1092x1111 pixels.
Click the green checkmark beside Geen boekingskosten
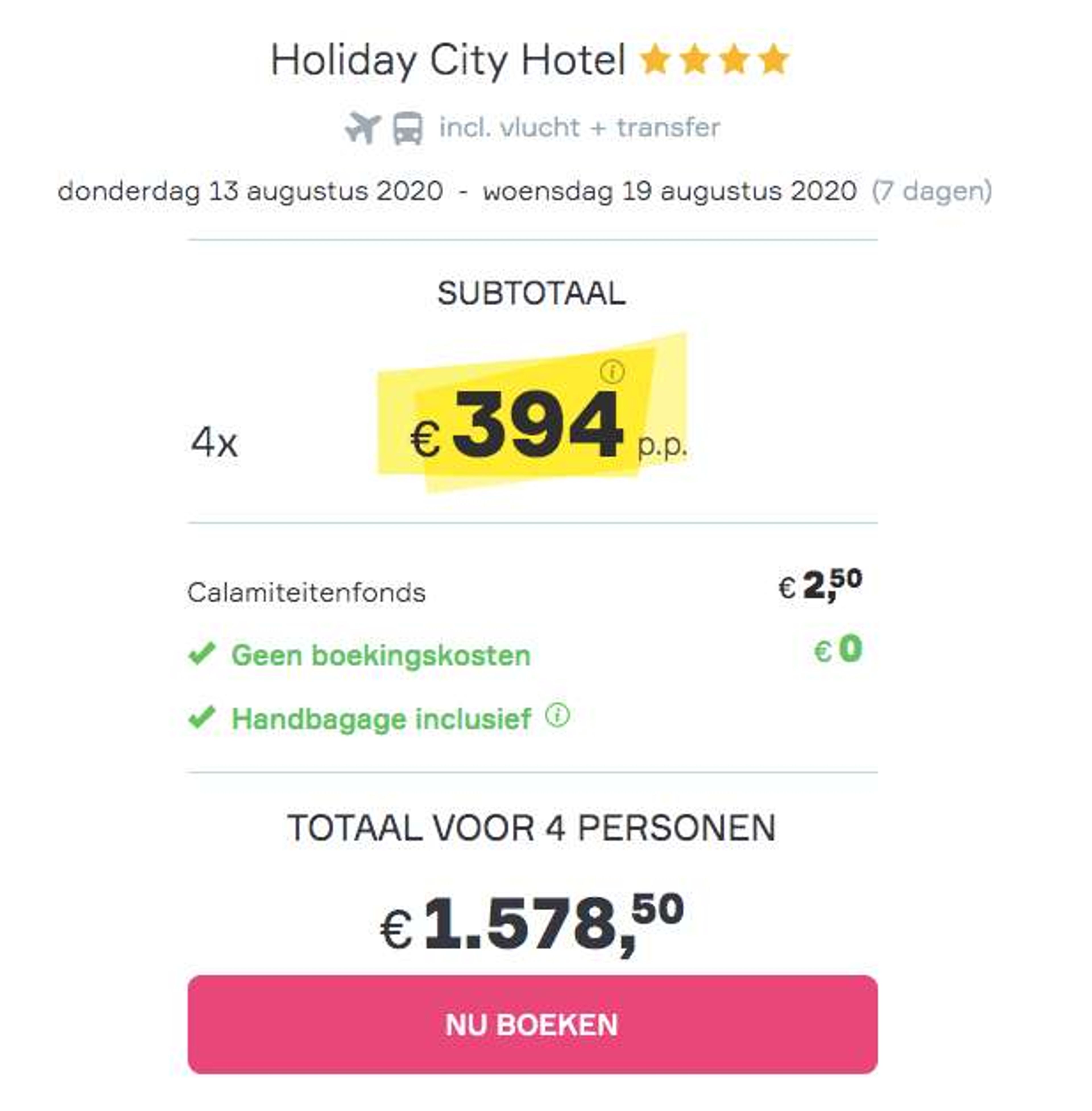(x=202, y=654)
